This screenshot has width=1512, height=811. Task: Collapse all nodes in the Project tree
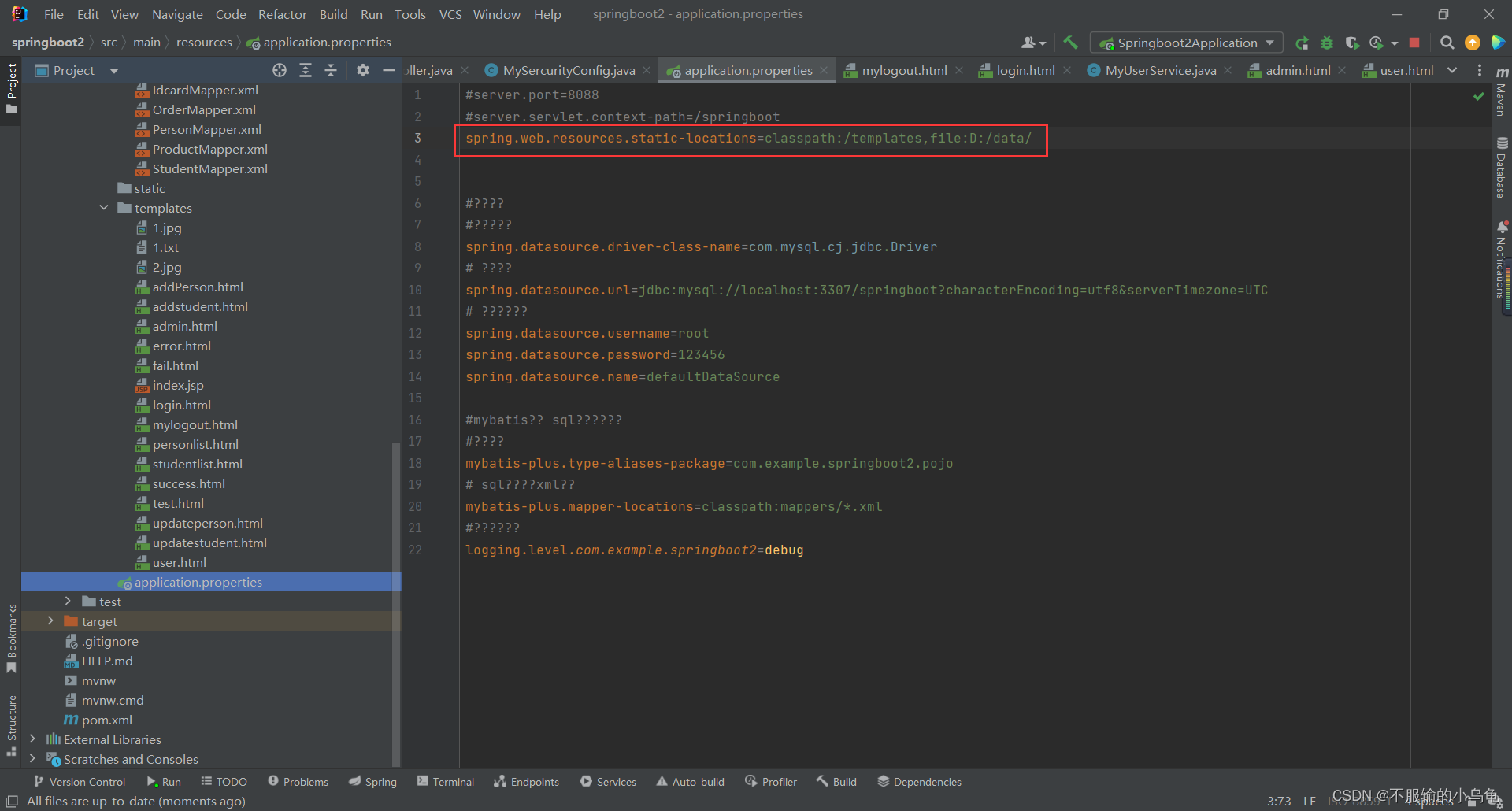331,70
